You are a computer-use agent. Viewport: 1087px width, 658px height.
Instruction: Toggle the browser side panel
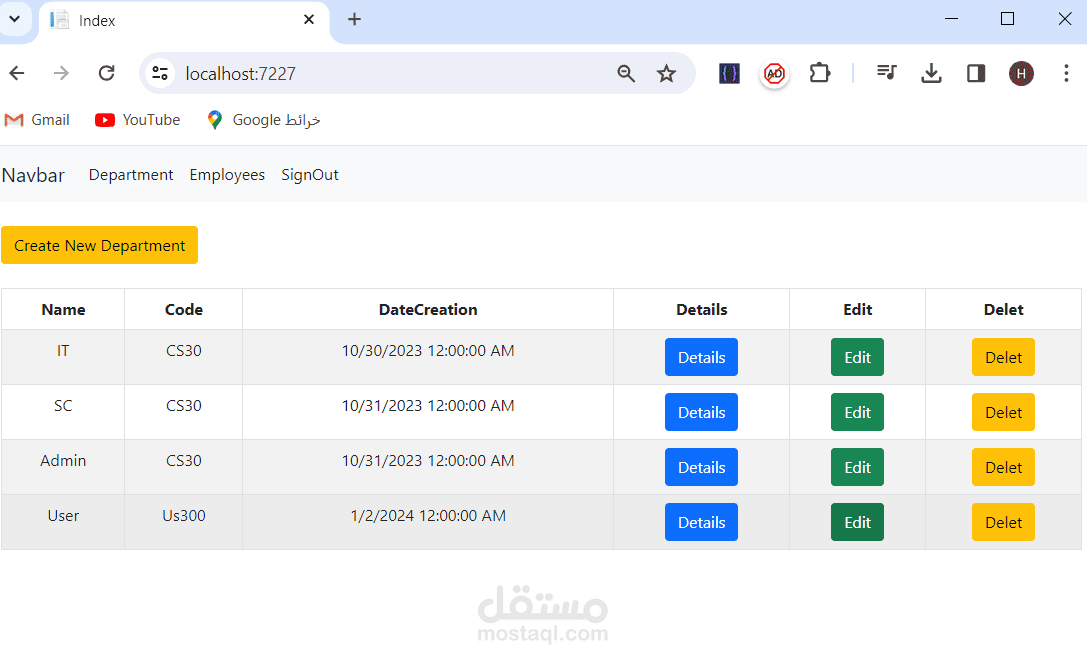click(x=976, y=73)
